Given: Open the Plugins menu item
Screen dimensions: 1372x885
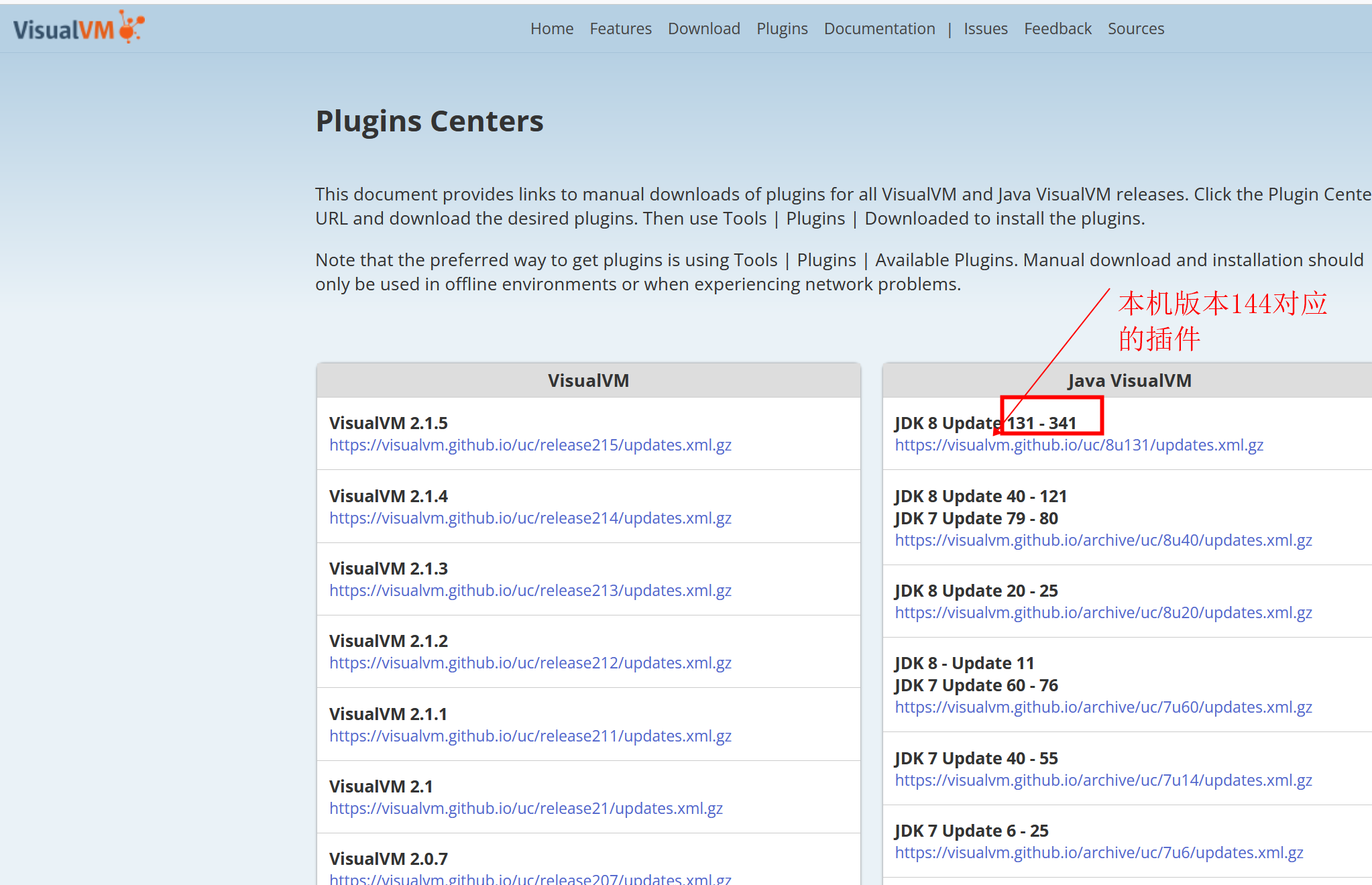Looking at the screenshot, I should [x=782, y=29].
